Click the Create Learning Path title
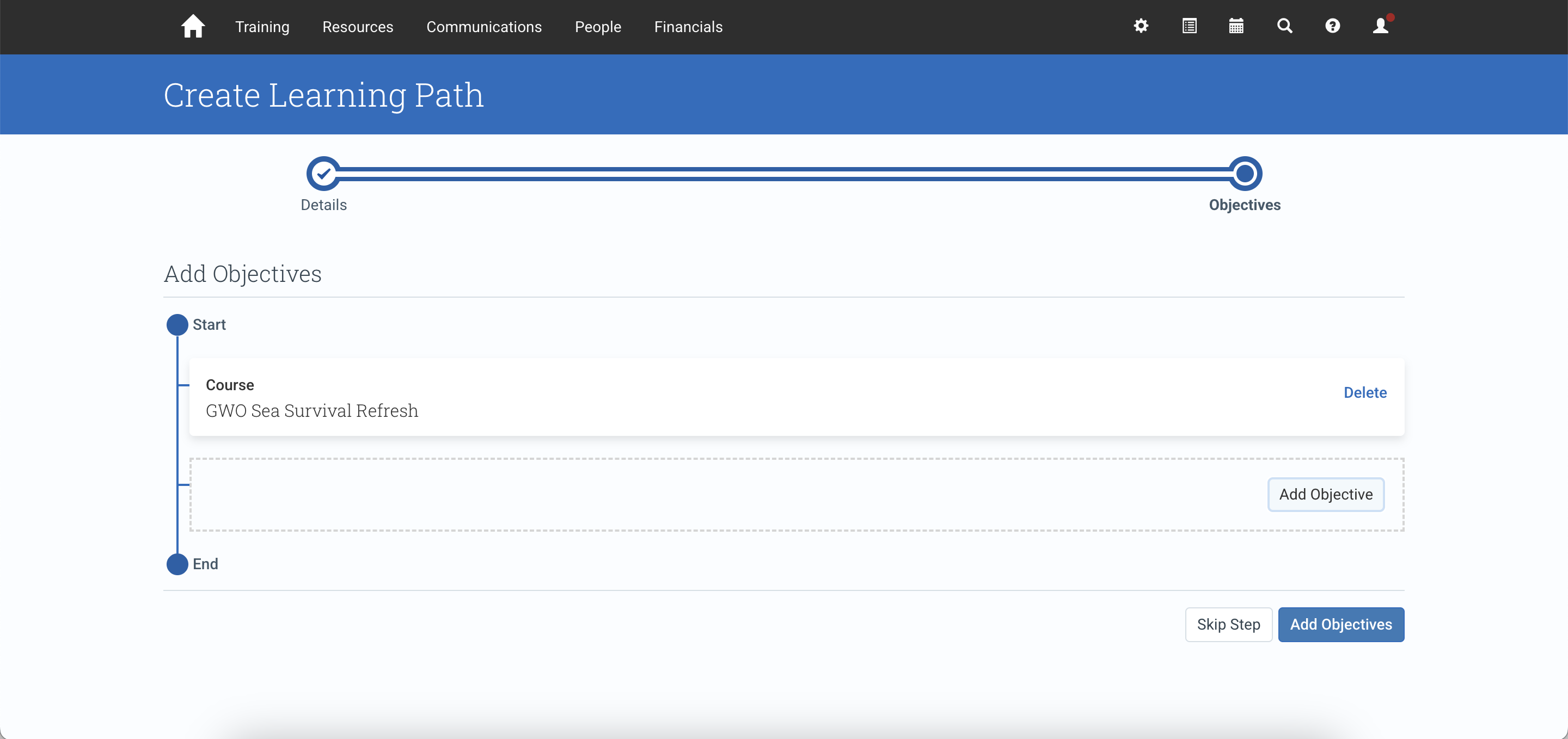1568x739 pixels. 324,95
